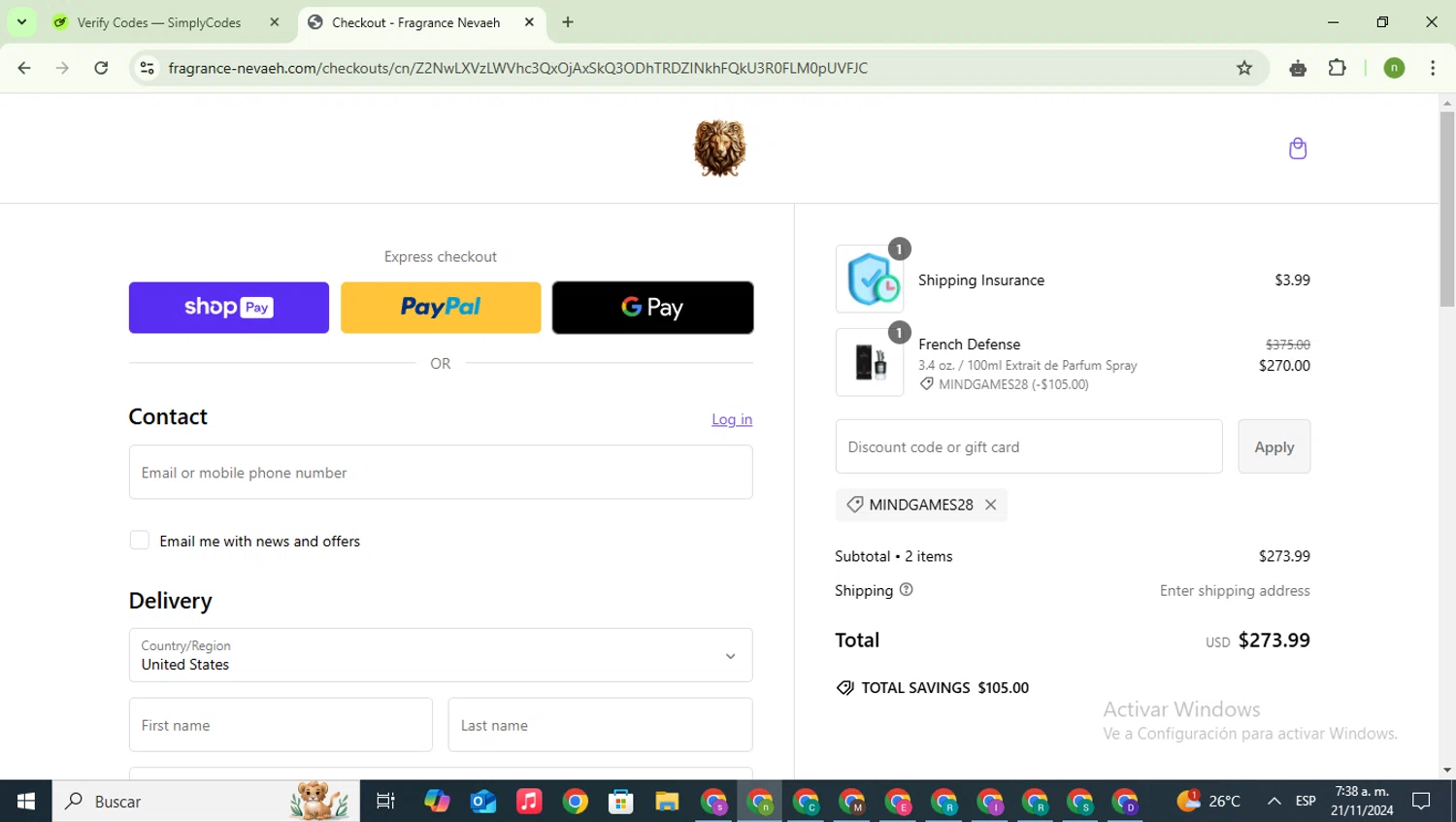Click the struck-through $375.00 price
The height and width of the screenshot is (822, 1456).
pyautogui.click(x=1288, y=345)
